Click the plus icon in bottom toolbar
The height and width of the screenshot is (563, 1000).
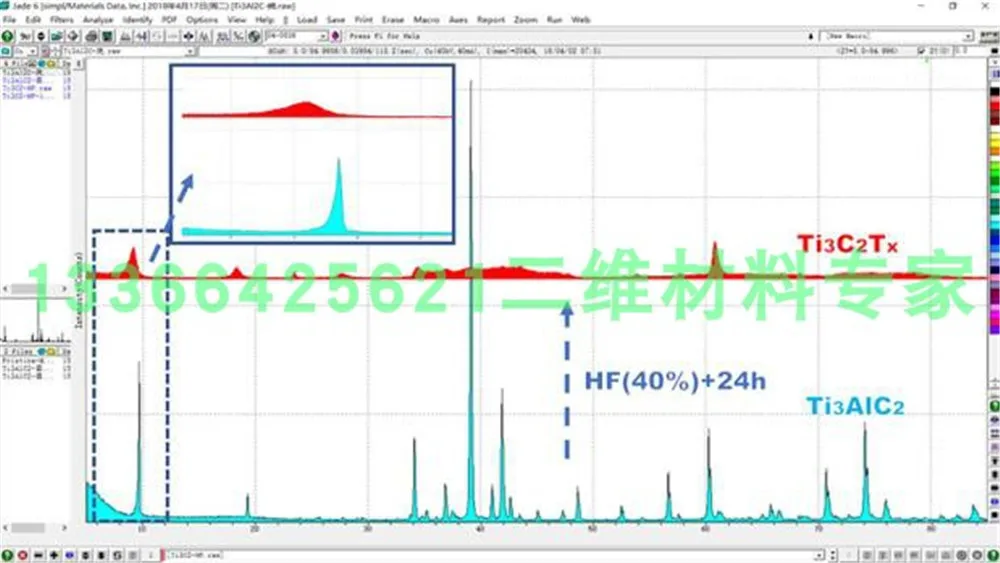pos(54,555)
